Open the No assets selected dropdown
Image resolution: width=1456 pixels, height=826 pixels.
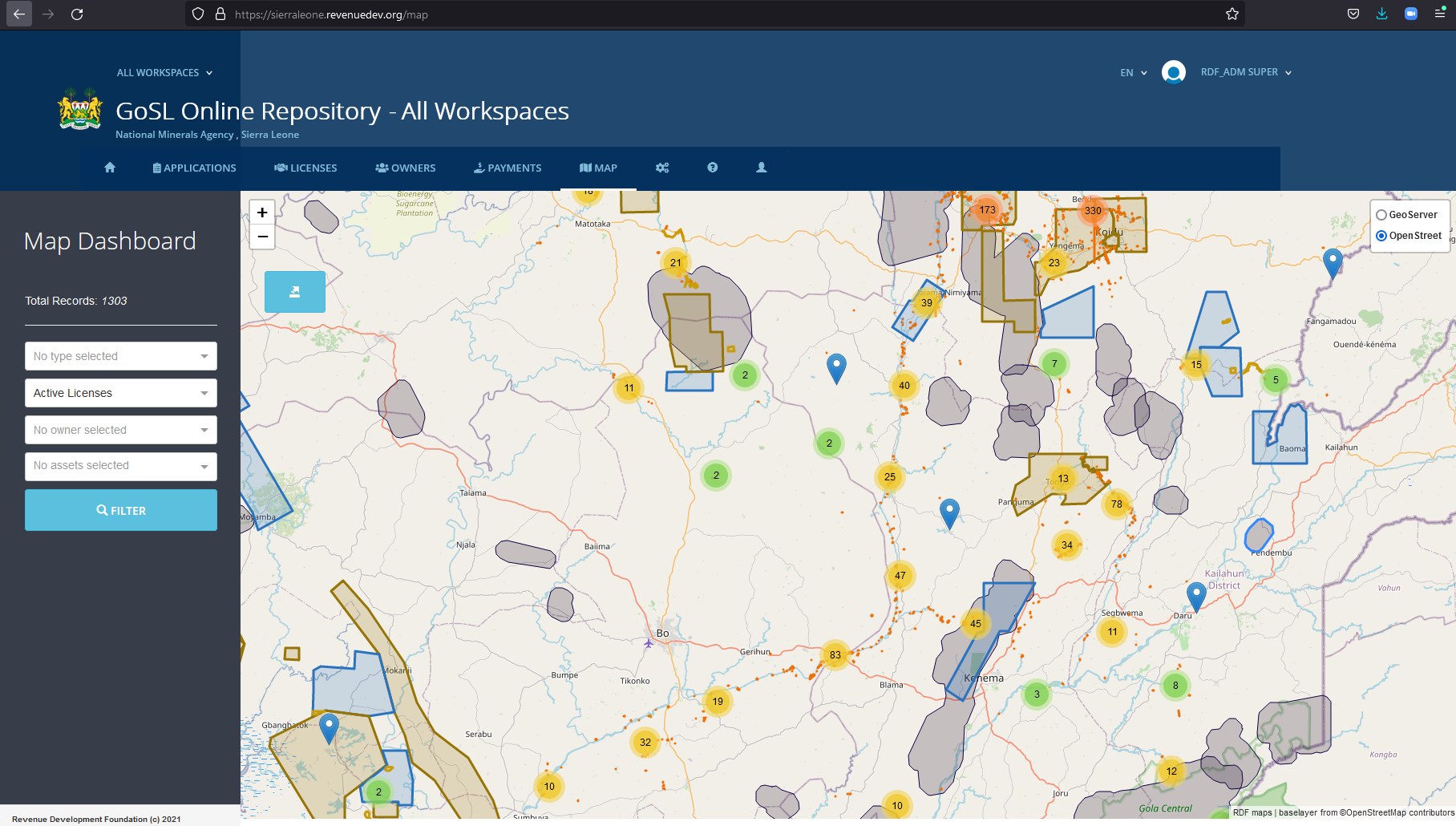121,466
